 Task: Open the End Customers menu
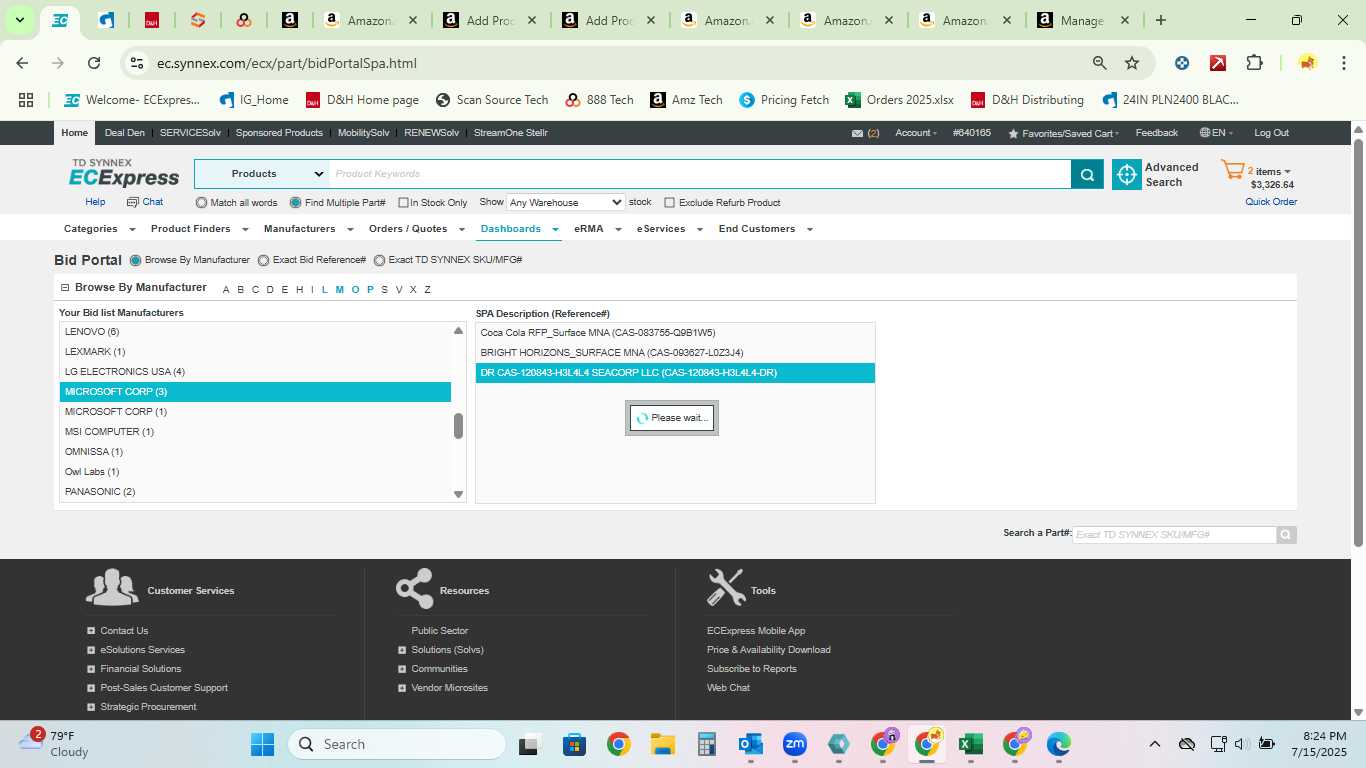coord(764,229)
